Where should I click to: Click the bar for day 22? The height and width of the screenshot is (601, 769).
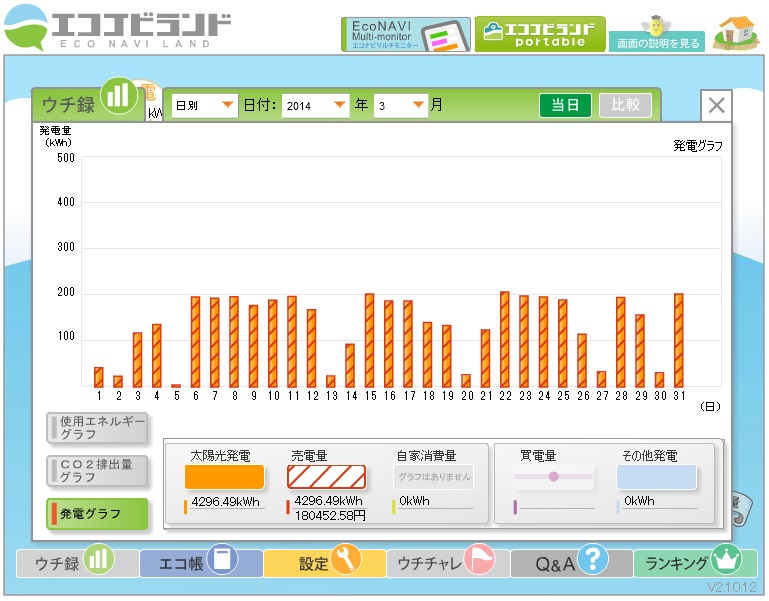coord(505,339)
